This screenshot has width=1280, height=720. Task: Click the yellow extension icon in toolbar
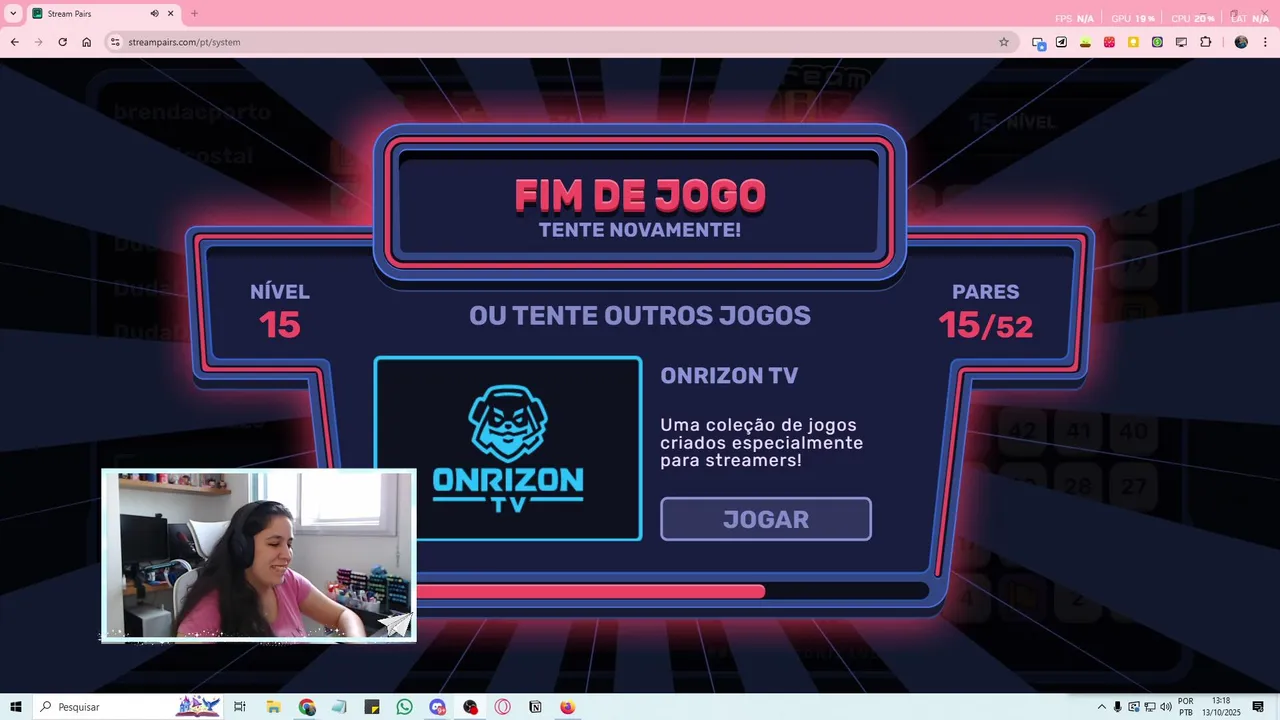1133,42
